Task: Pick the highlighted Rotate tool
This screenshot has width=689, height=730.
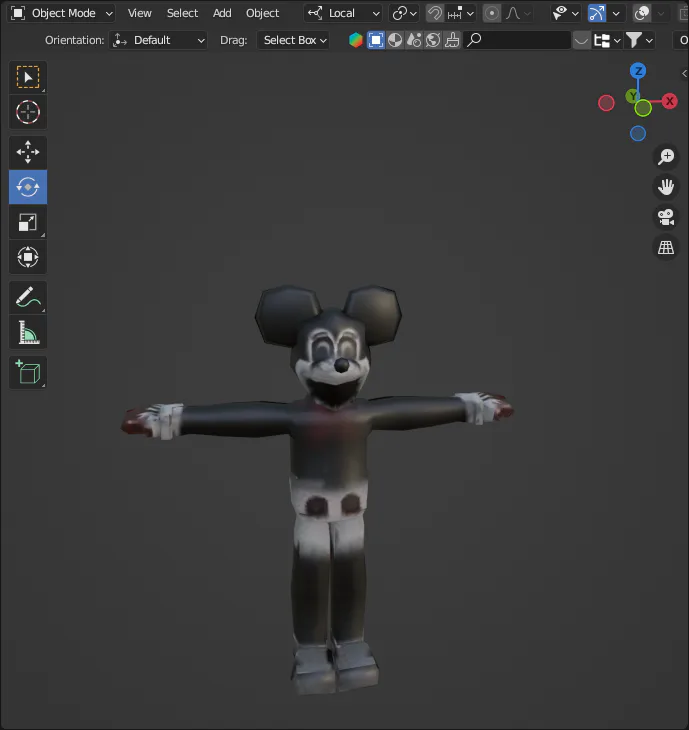Action: 28,187
